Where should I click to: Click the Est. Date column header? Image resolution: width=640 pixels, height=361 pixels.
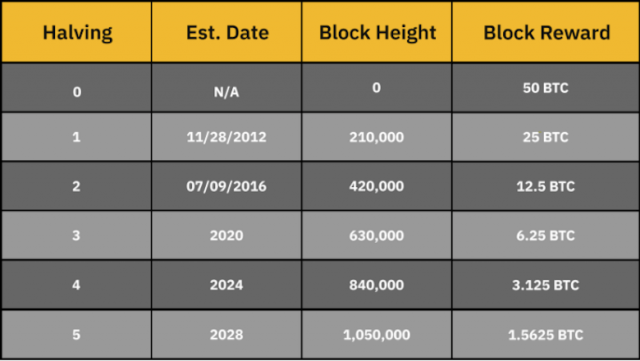click(227, 32)
